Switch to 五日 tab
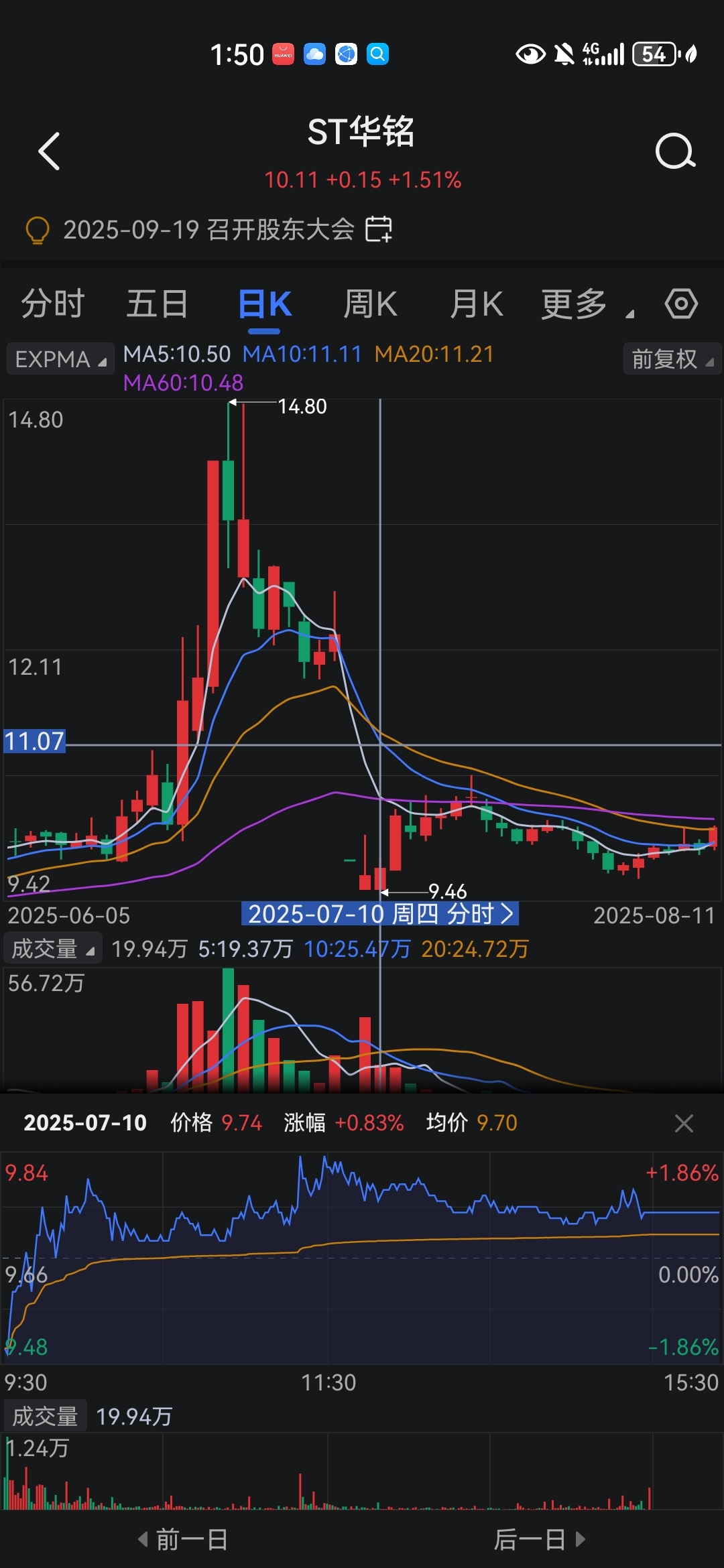Screen dimensions: 724x1568 click(158, 304)
